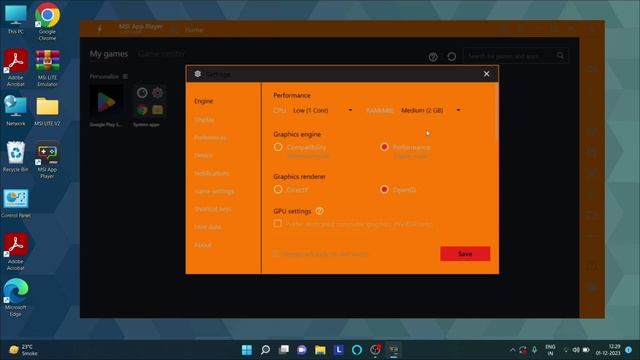Screen dimensions: 640x360
Task: Open the top Adobe Acrobat desktop shortcut
Action: tap(16, 67)
